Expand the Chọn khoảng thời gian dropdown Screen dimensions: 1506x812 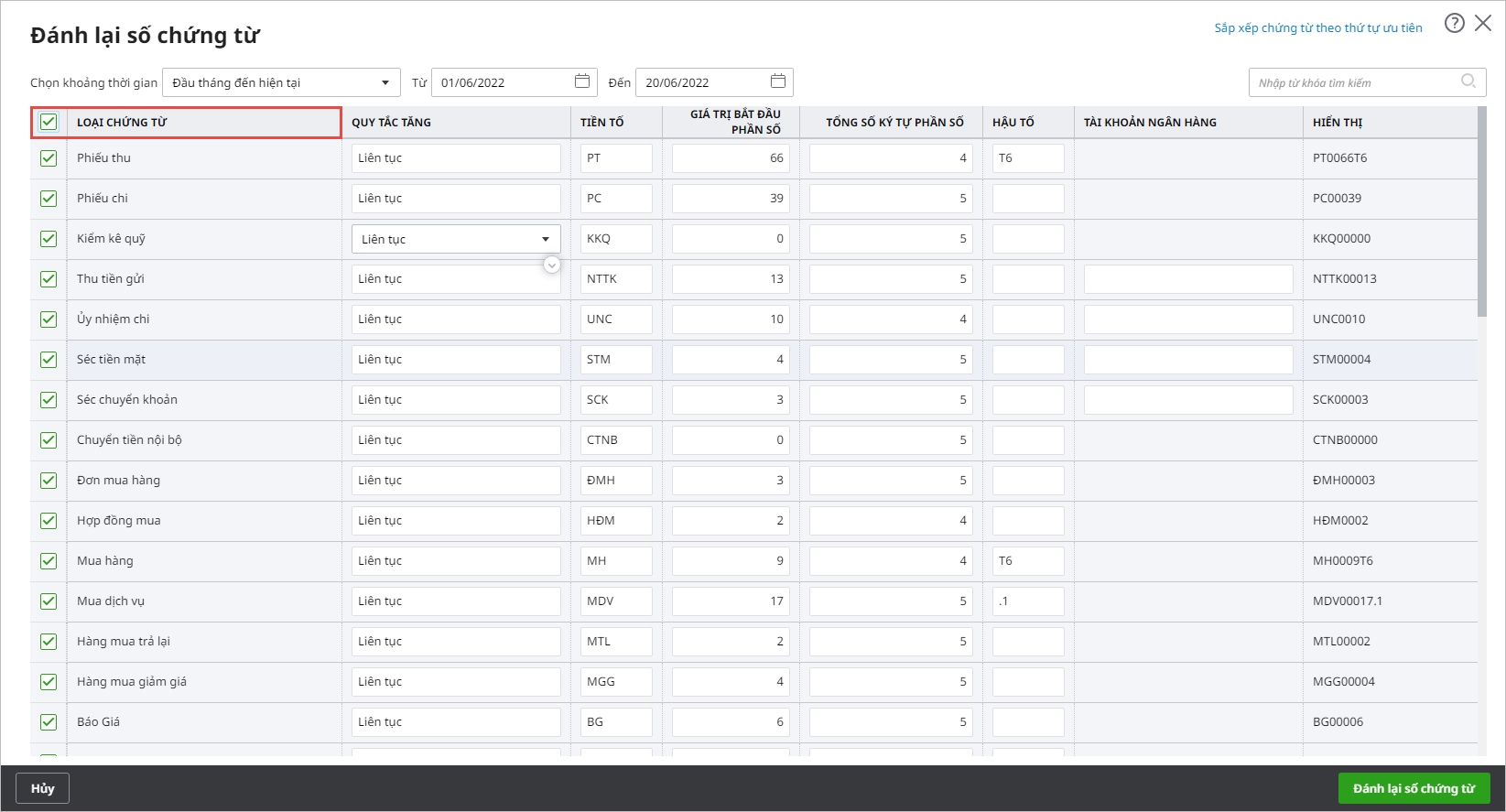click(x=281, y=82)
